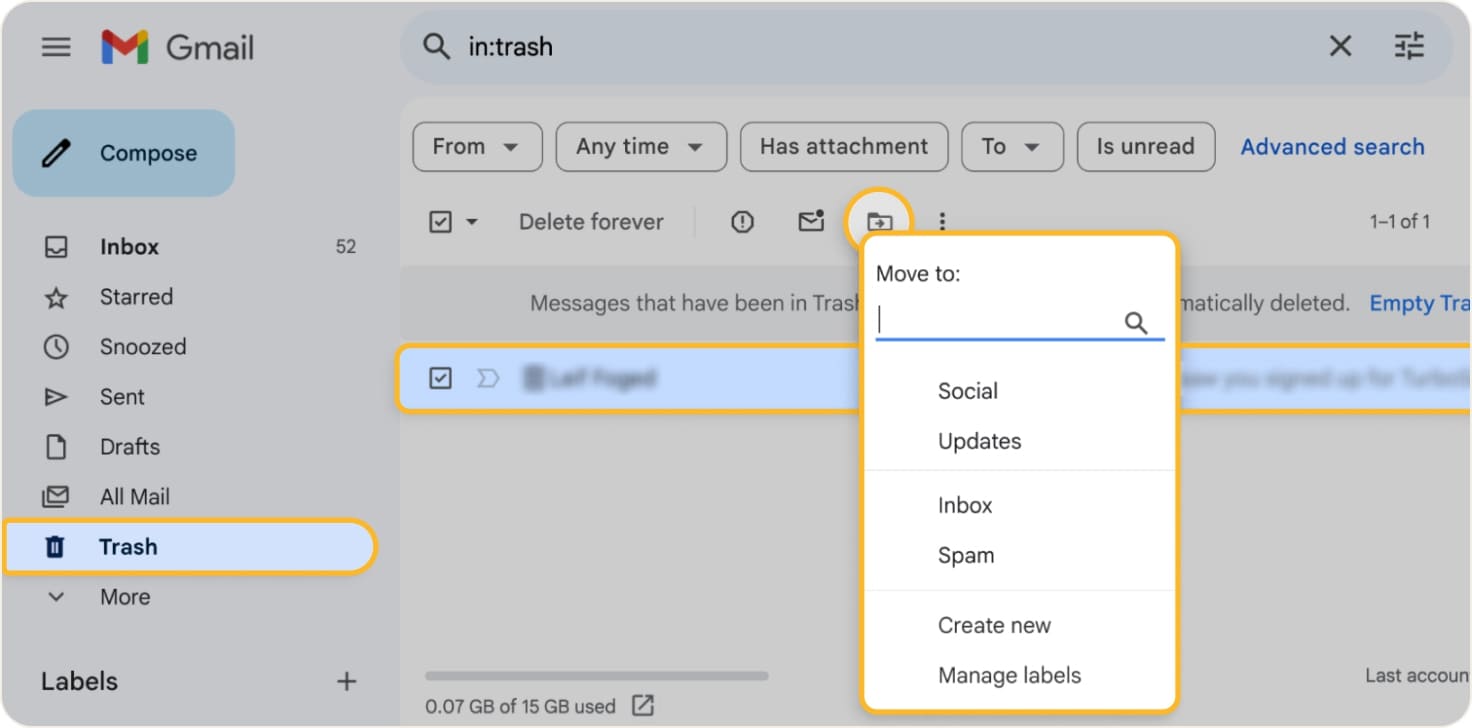This screenshot has width=1472, height=728.
Task: Open storage management external link icon
Action: 643,706
